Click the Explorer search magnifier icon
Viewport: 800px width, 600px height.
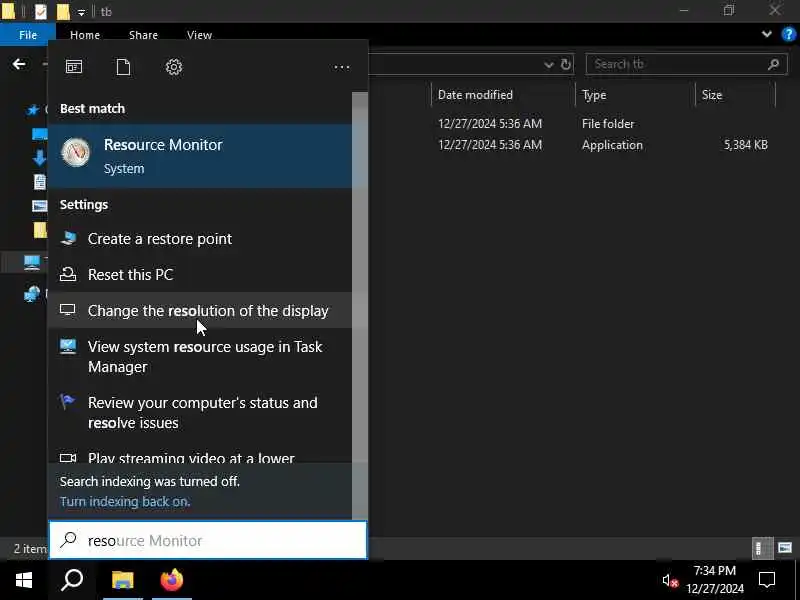pos(773,64)
